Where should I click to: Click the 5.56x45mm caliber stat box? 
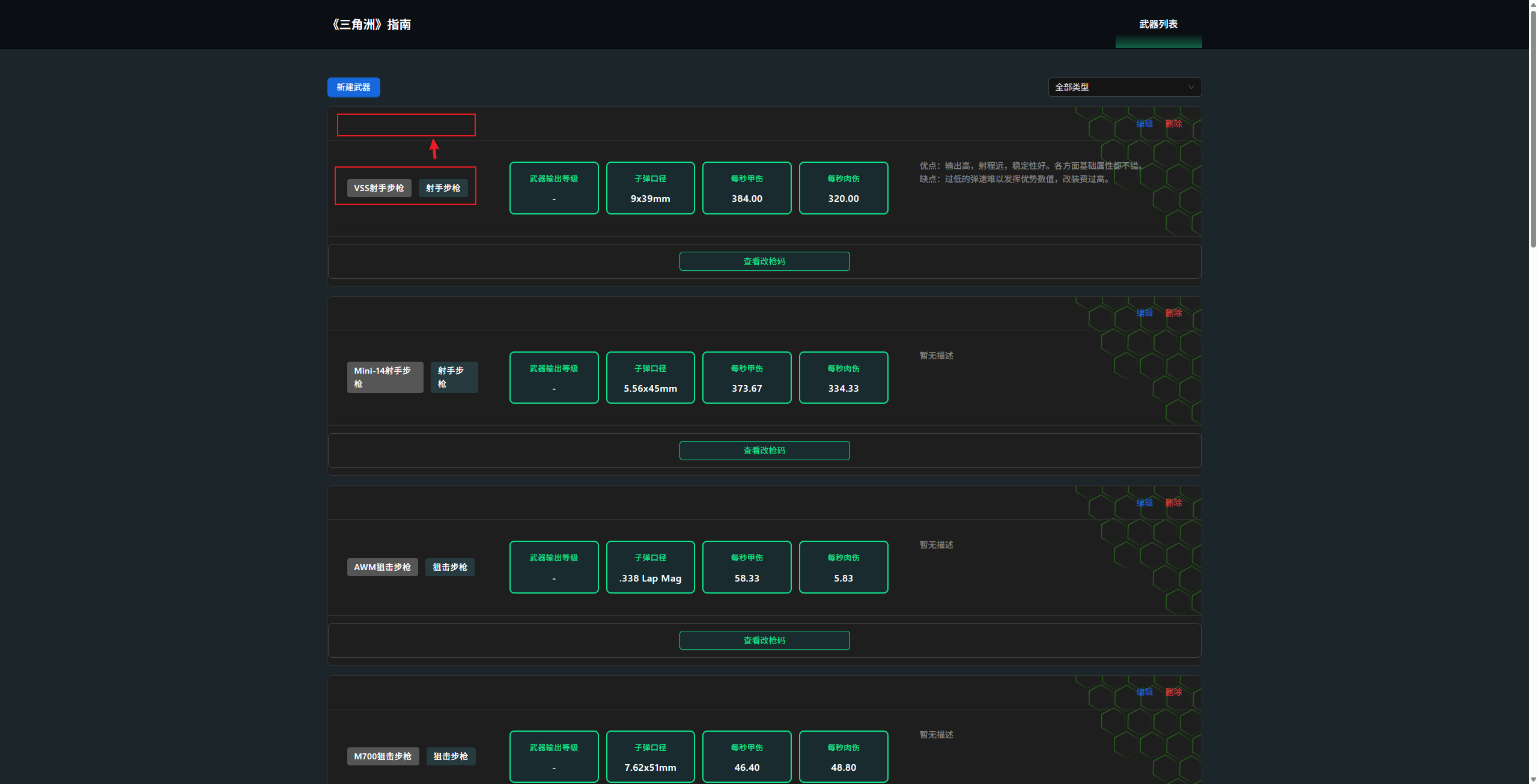tap(650, 377)
